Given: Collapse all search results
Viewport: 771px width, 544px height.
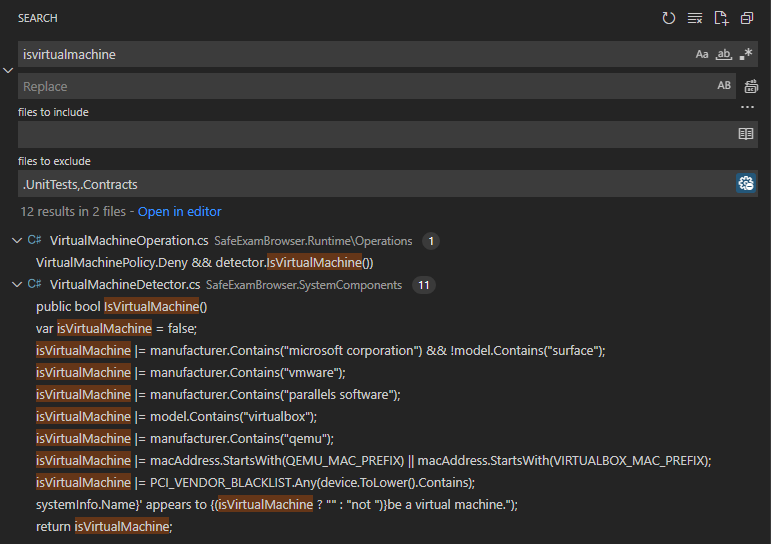Looking at the screenshot, I should [747, 18].
